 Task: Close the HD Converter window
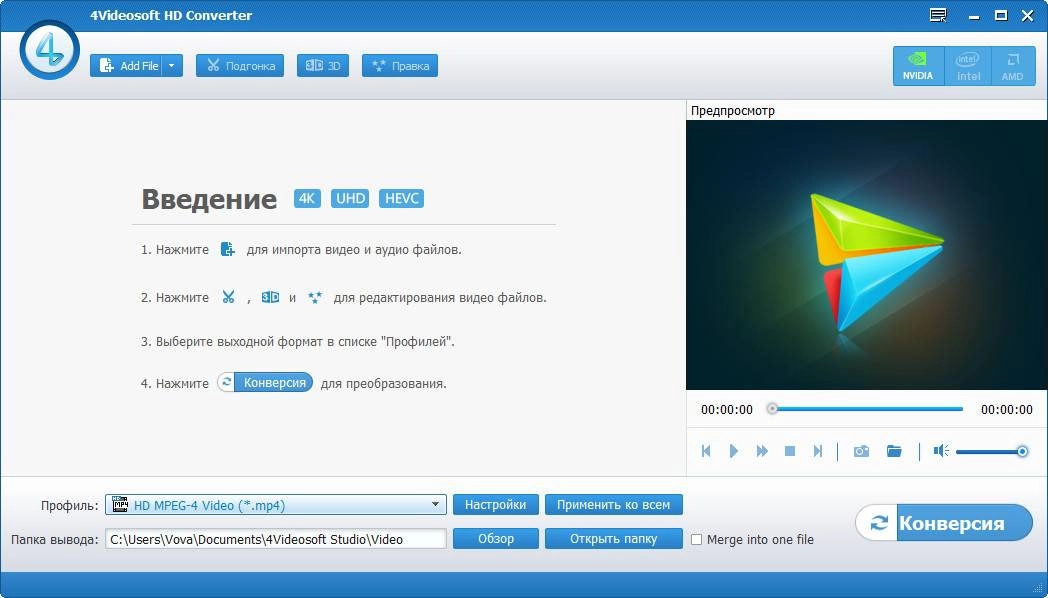coord(1028,15)
